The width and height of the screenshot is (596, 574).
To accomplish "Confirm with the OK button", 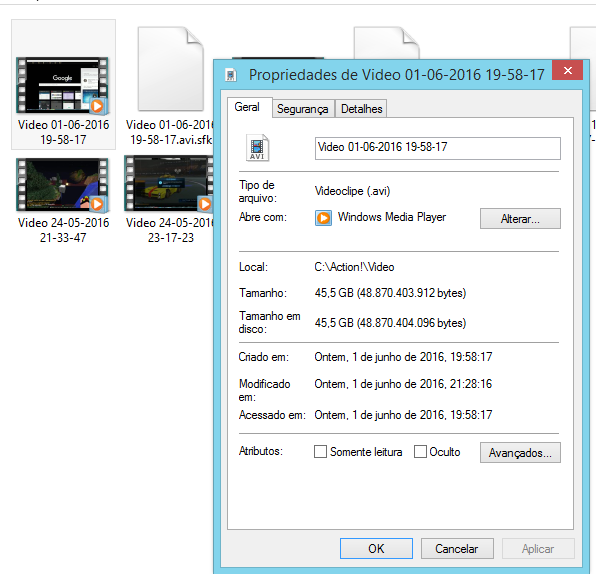I will click(376, 549).
